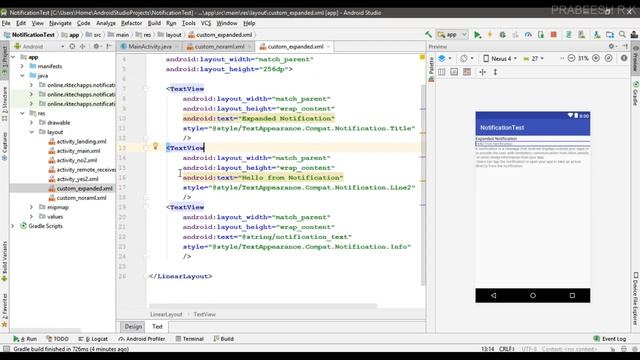
Task: Click the red Stop icon
Action: click(x=553, y=35)
